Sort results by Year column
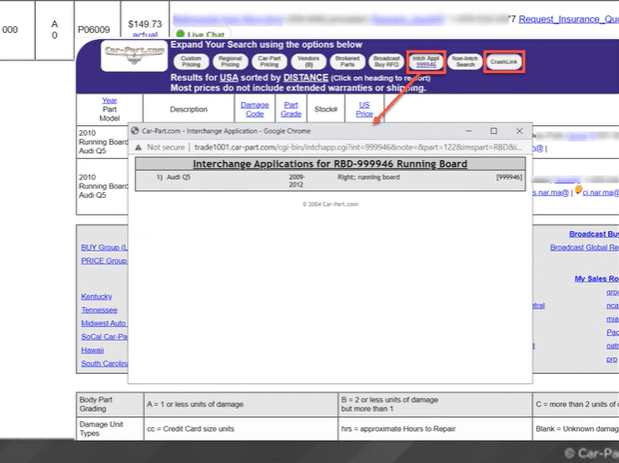The image size is (619, 463). (109, 100)
